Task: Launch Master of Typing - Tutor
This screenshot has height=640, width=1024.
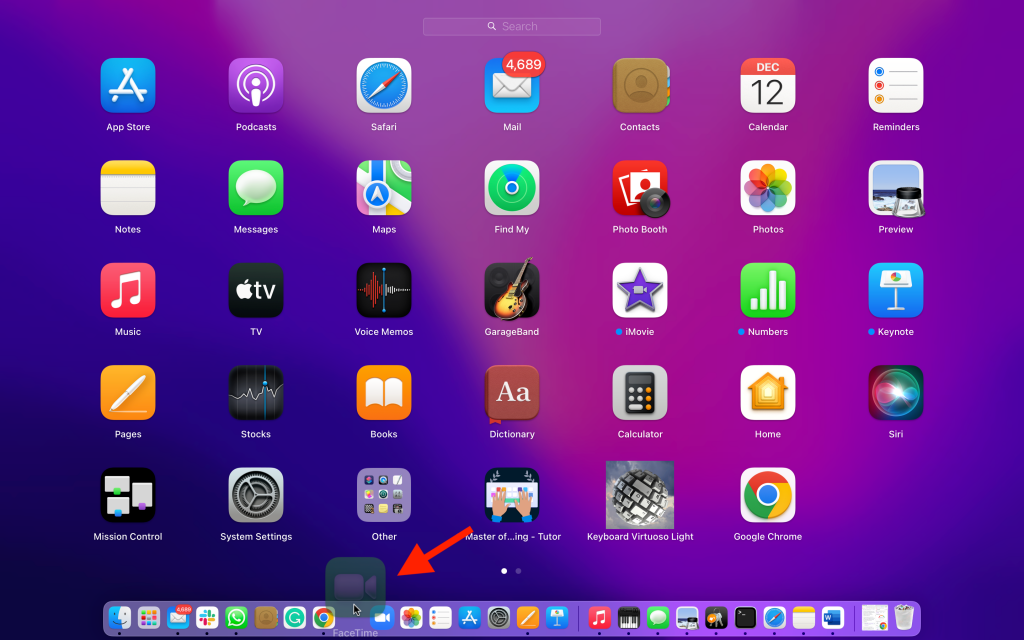Action: coord(512,495)
